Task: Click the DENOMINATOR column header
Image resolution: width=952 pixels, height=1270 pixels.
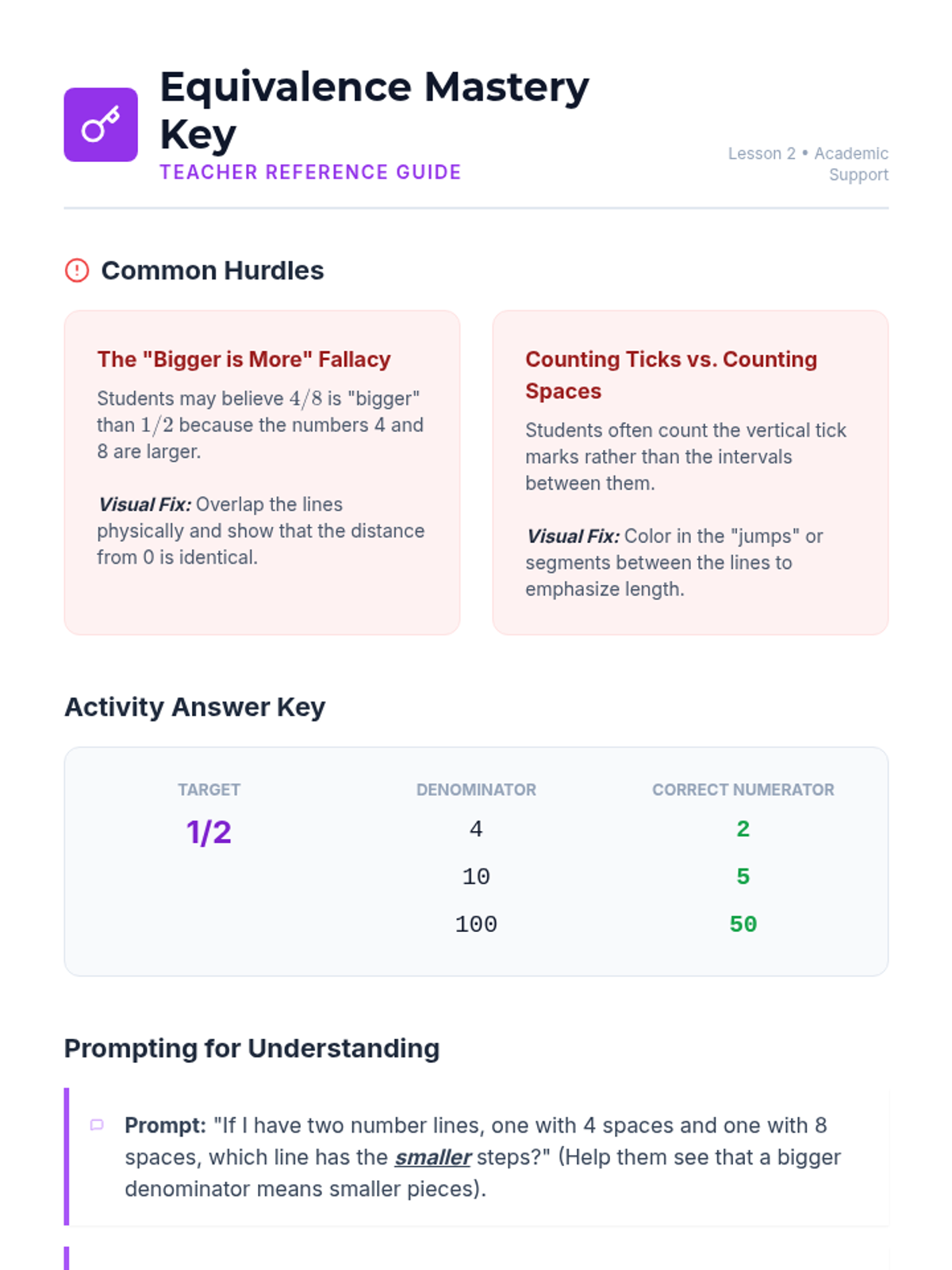Action: (x=476, y=790)
